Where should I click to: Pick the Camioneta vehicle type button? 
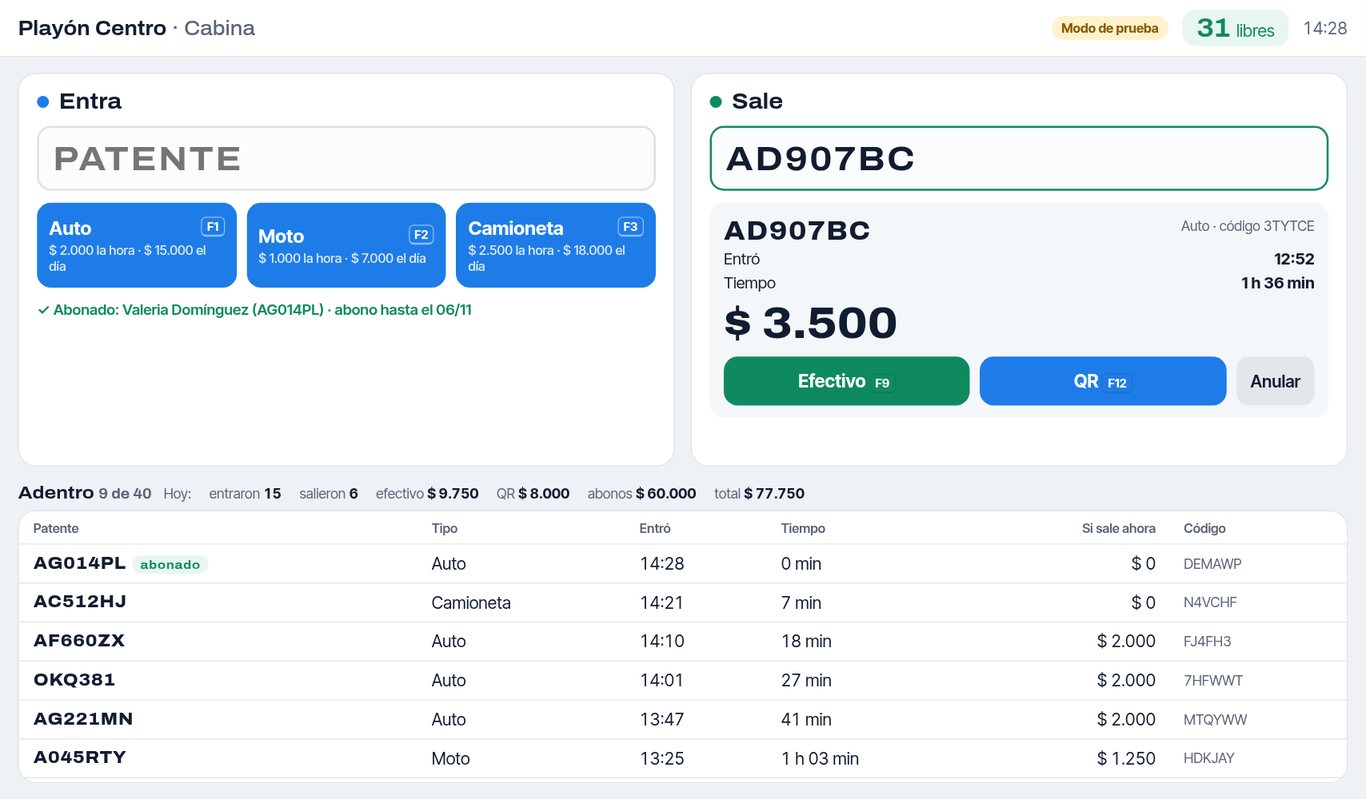[556, 245]
